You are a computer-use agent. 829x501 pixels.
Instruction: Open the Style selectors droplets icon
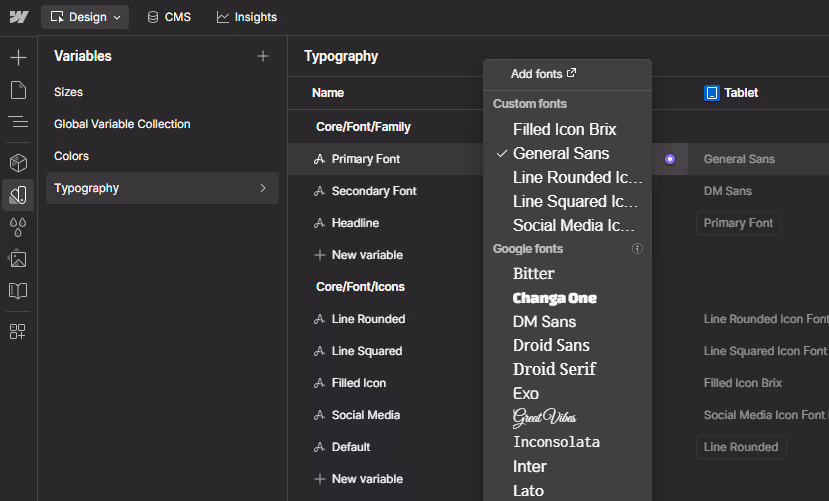pos(19,227)
